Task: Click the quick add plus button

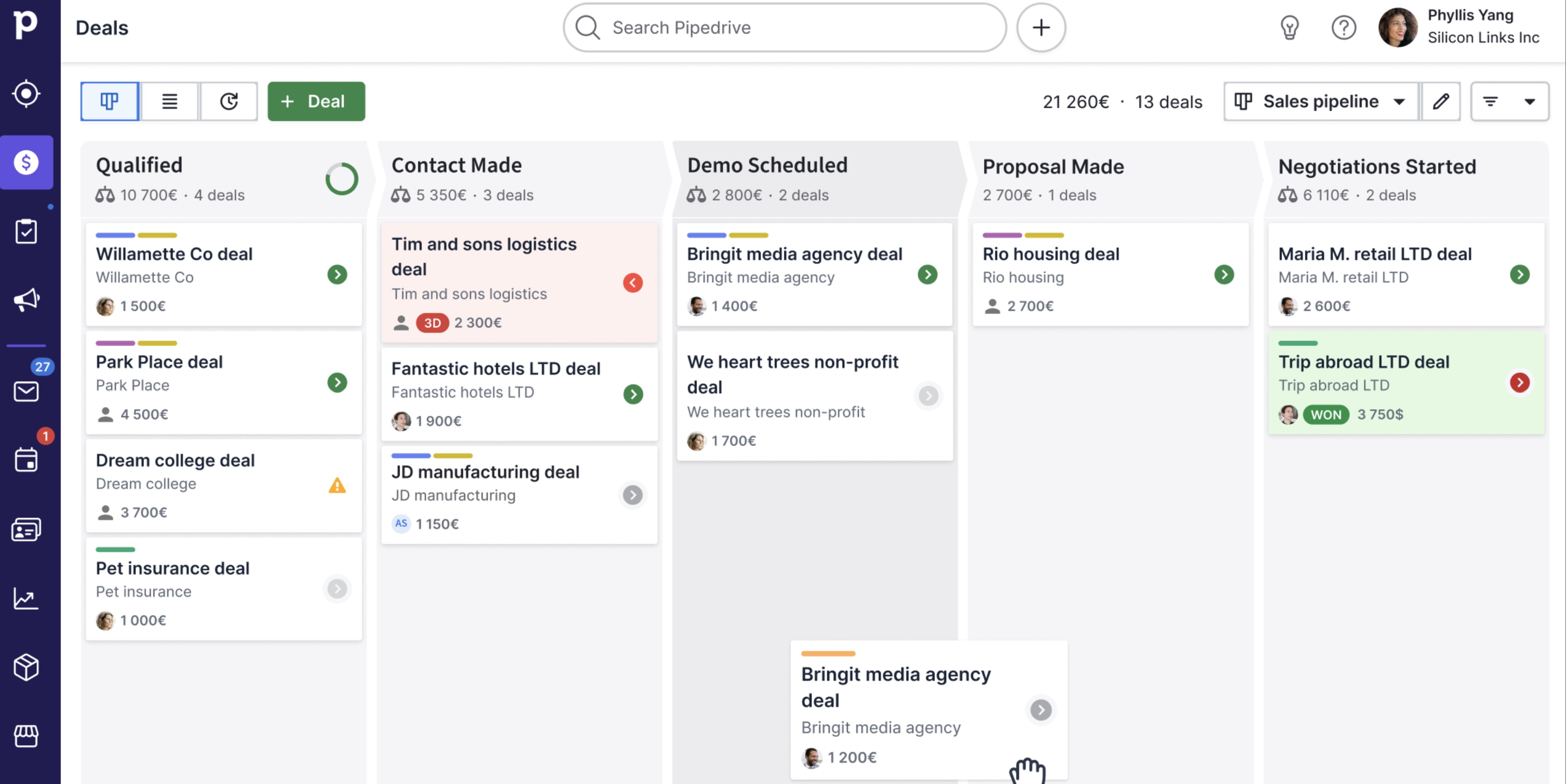Action: 1041,27
